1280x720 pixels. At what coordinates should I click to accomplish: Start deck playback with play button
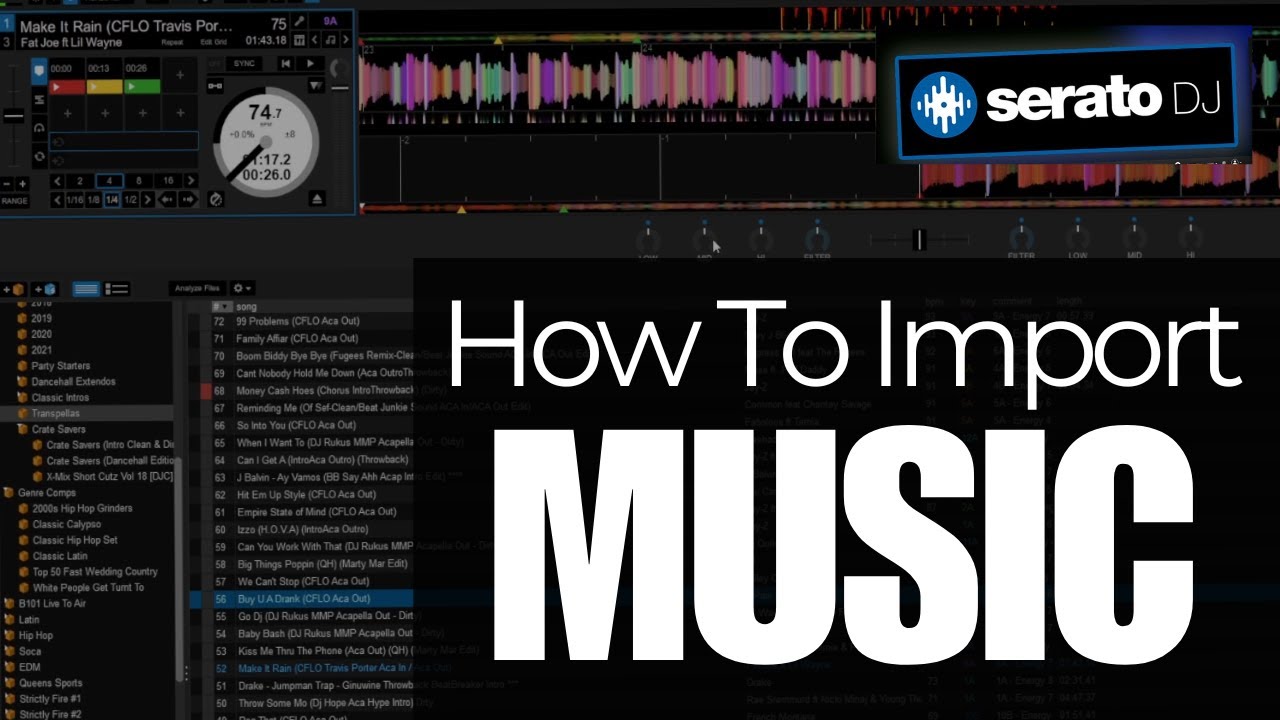click(310, 64)
